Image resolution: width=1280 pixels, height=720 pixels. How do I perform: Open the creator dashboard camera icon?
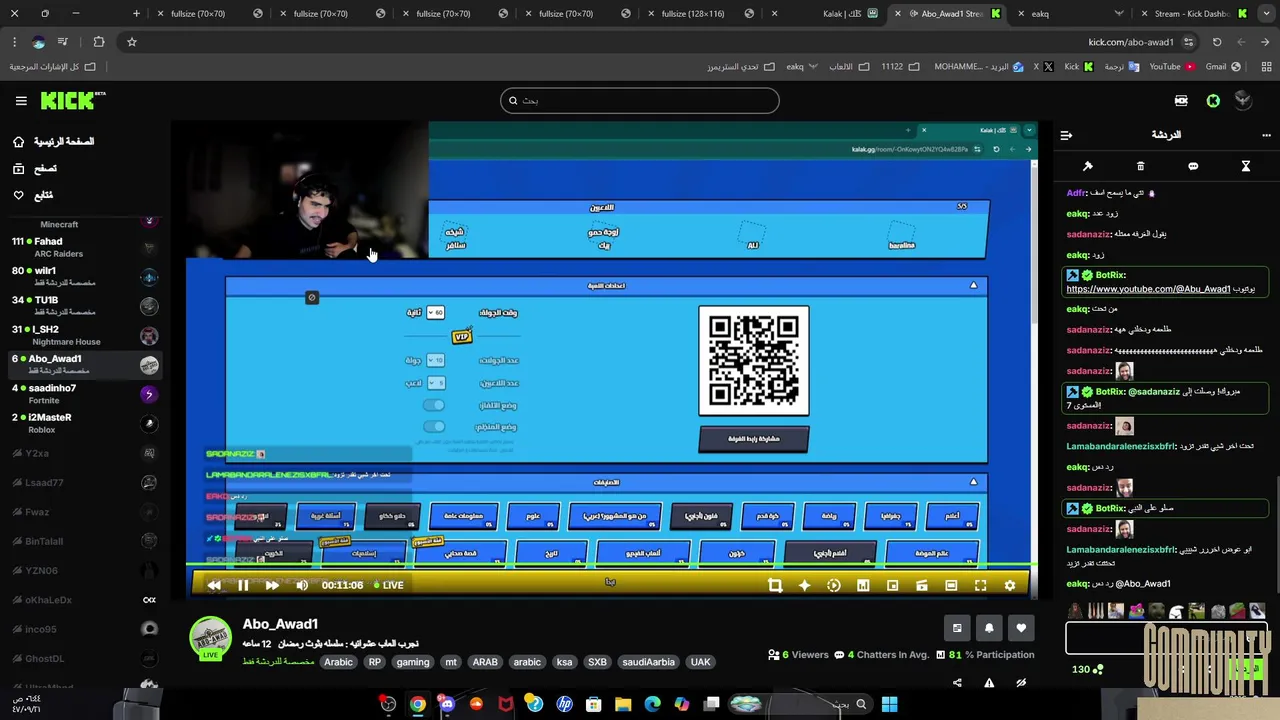click(1181, 100)
